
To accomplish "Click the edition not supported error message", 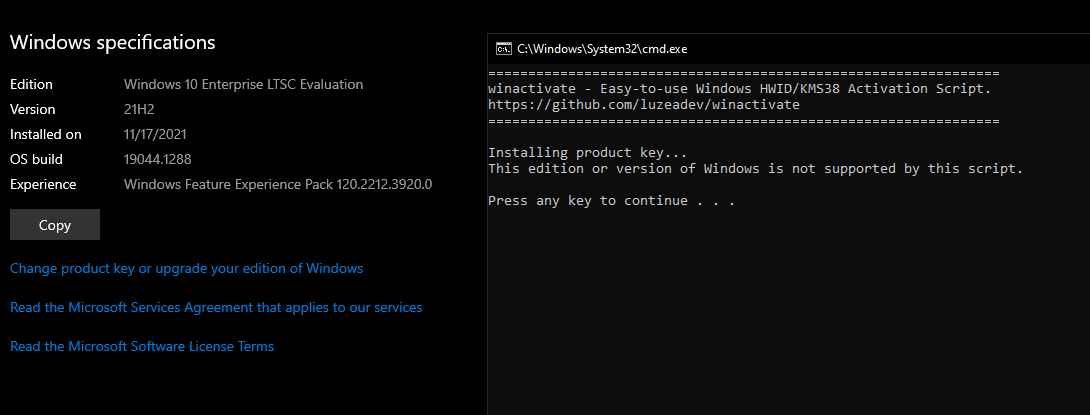I will tap(755, 169).
